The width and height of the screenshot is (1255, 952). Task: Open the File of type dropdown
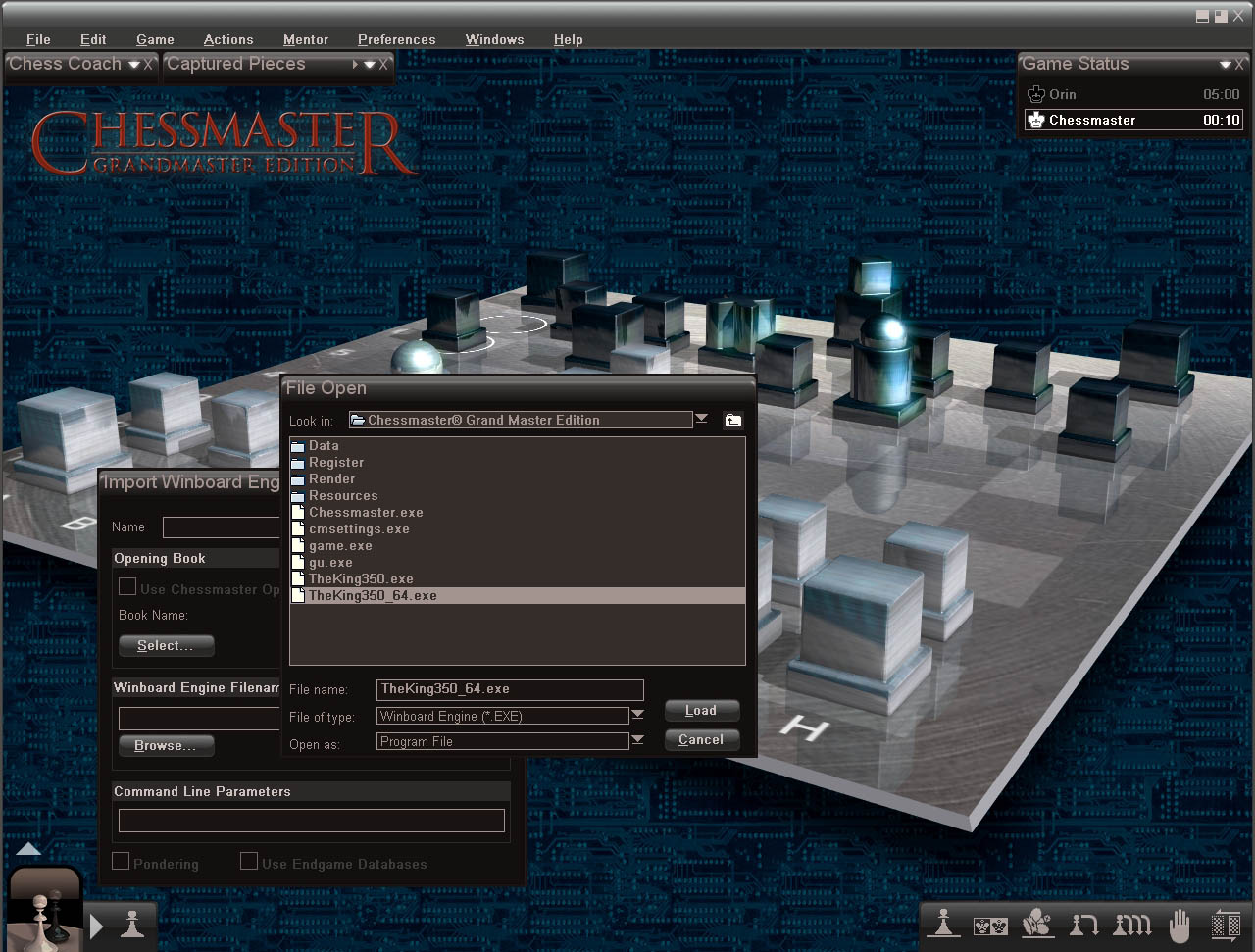(637, 716)
